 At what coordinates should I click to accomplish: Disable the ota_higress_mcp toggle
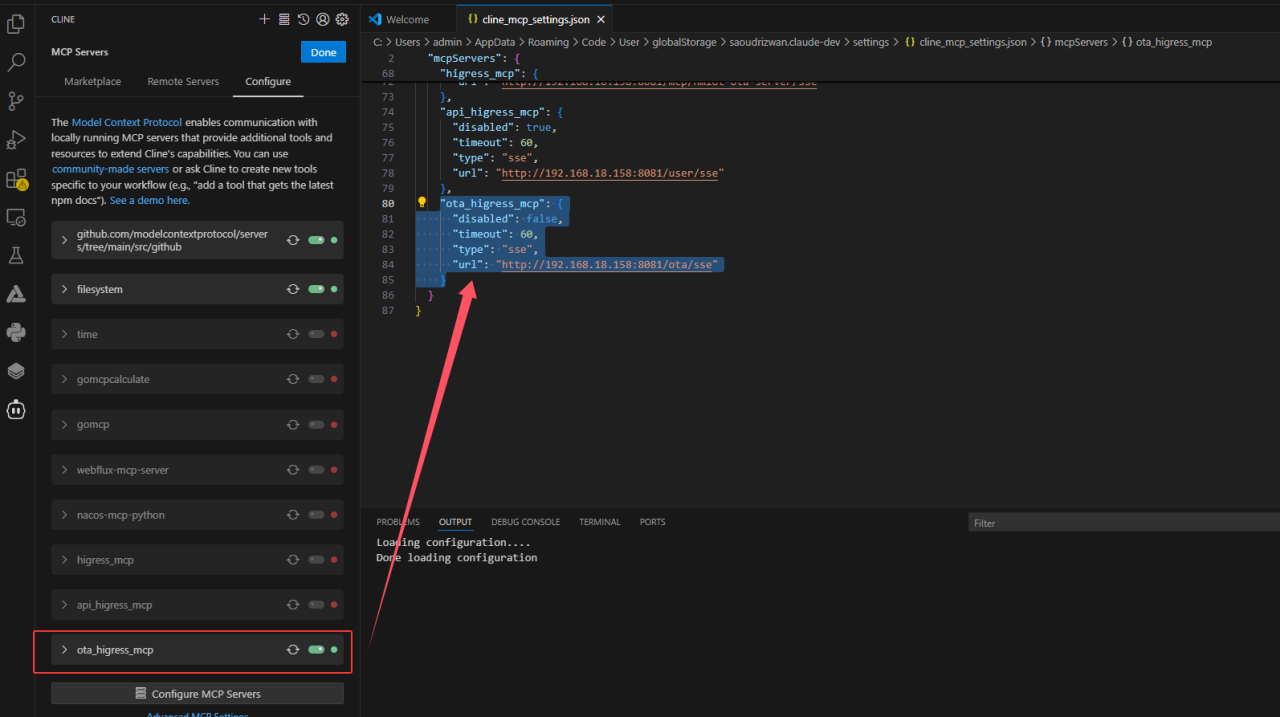click(316, 650)
